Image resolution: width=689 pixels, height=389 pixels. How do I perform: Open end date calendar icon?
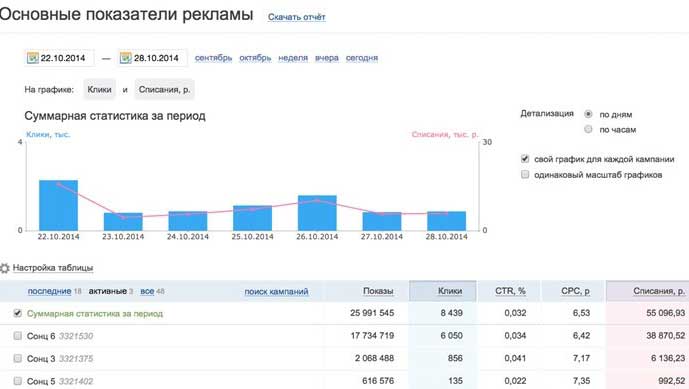(x=126, y=58)
